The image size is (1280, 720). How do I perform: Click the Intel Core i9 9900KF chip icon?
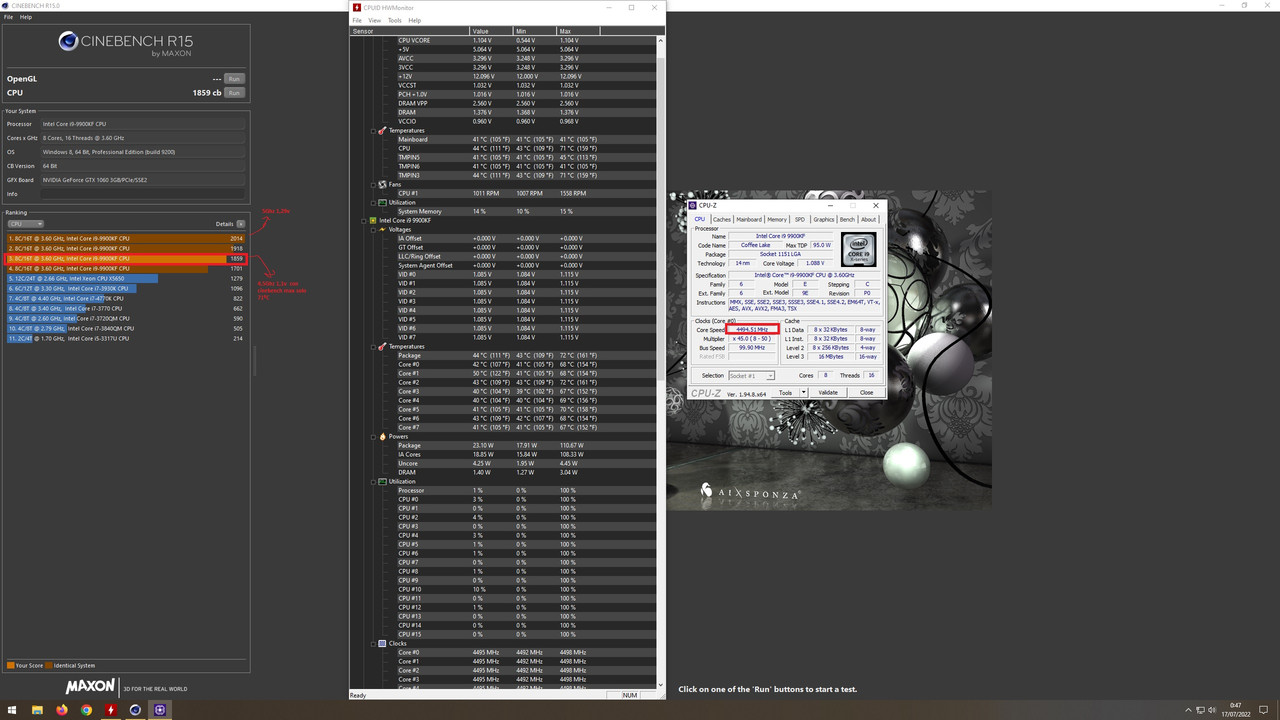coord(373,221)
